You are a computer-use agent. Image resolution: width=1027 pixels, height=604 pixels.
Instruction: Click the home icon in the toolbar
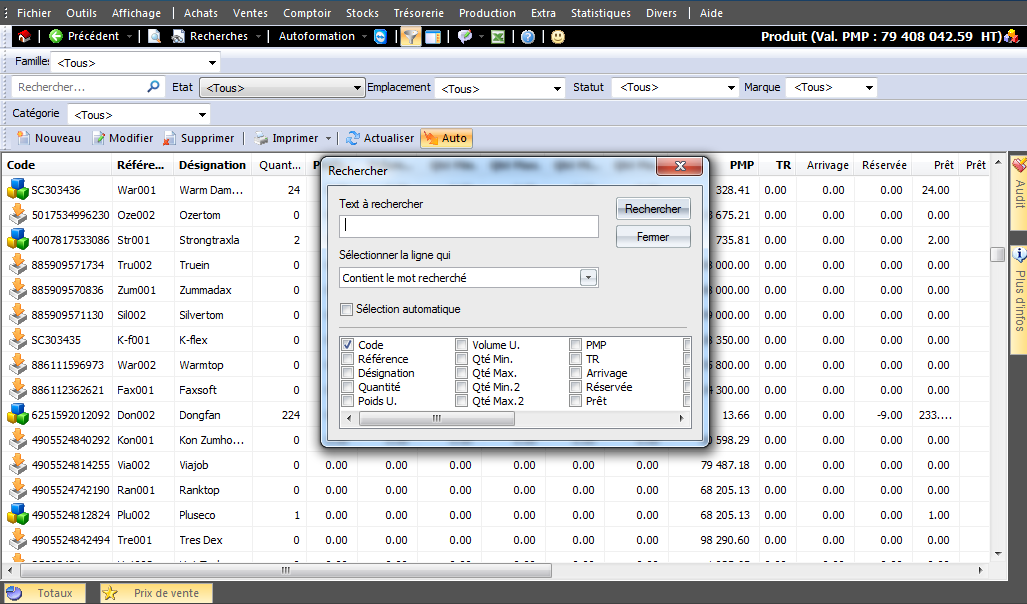pyautogui.click(x=24, y=37)
